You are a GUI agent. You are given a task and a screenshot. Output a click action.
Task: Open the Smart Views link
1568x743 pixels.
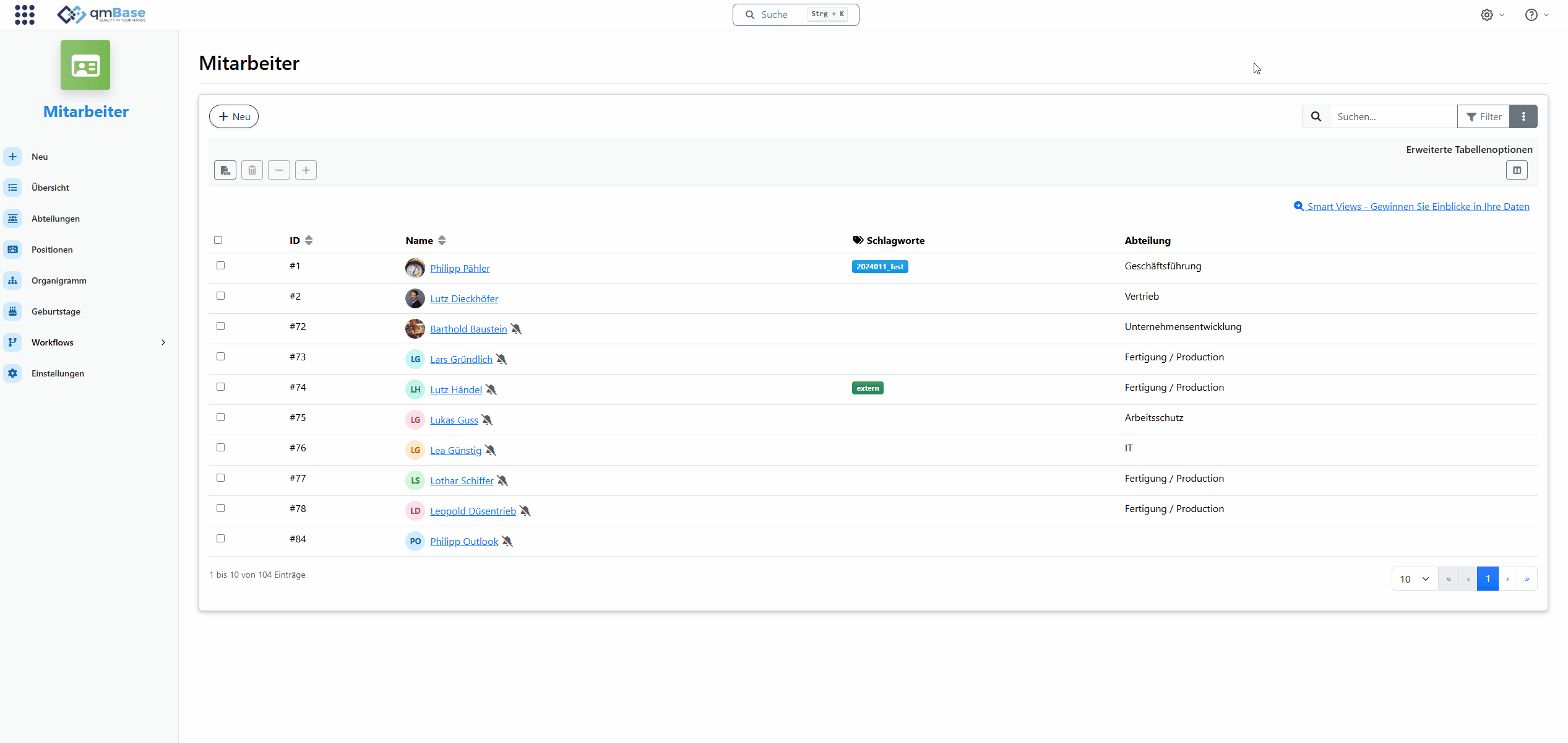(1411, 207)
